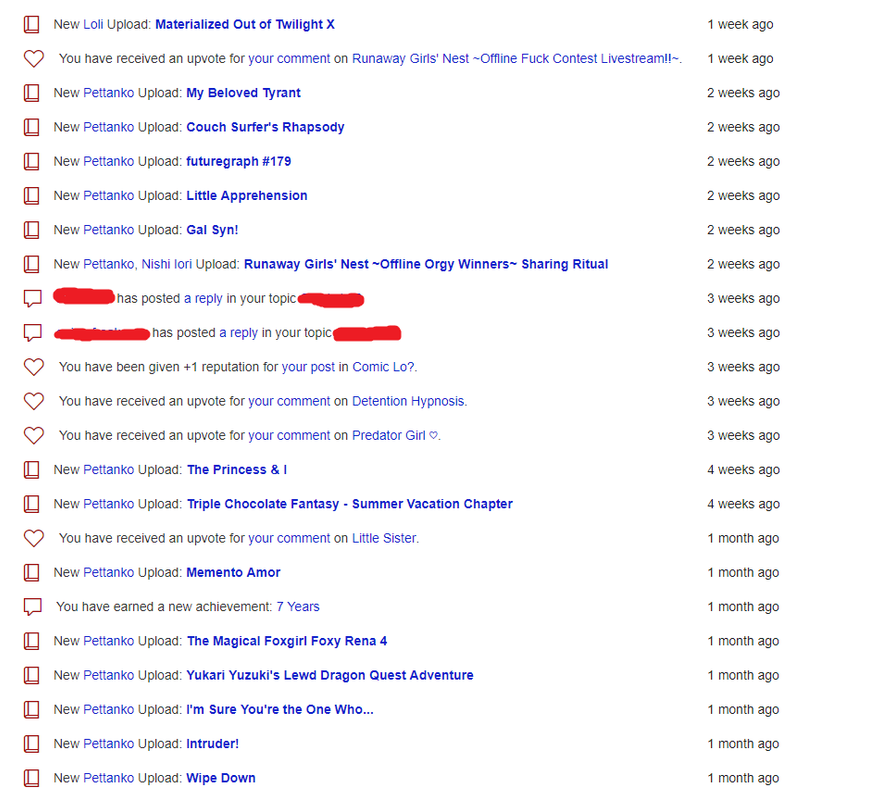
Task: Open the My Beloved Tyrant upload link
Action: (244, 93)
